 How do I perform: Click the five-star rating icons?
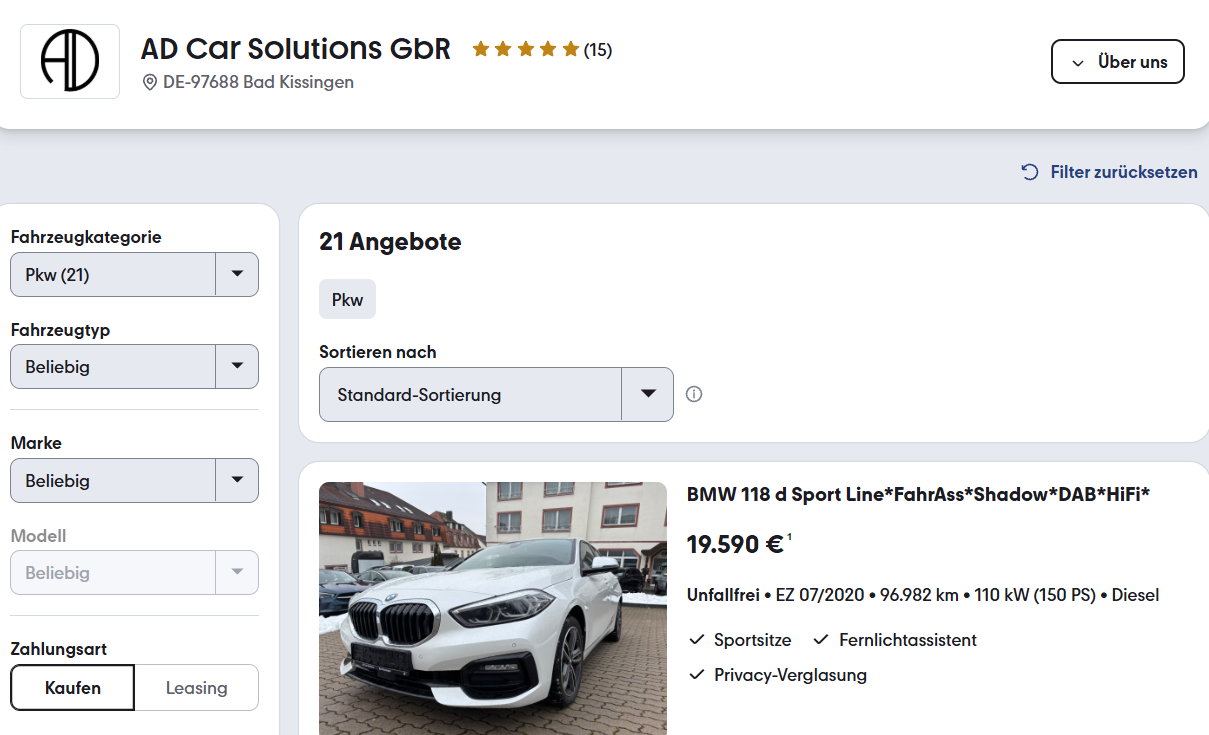526,49
